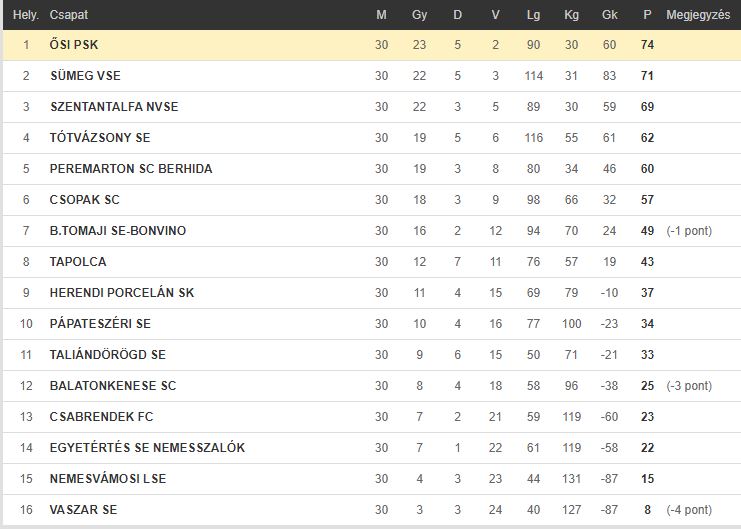Open VASZAR SE team link

[x=83, y=510]
